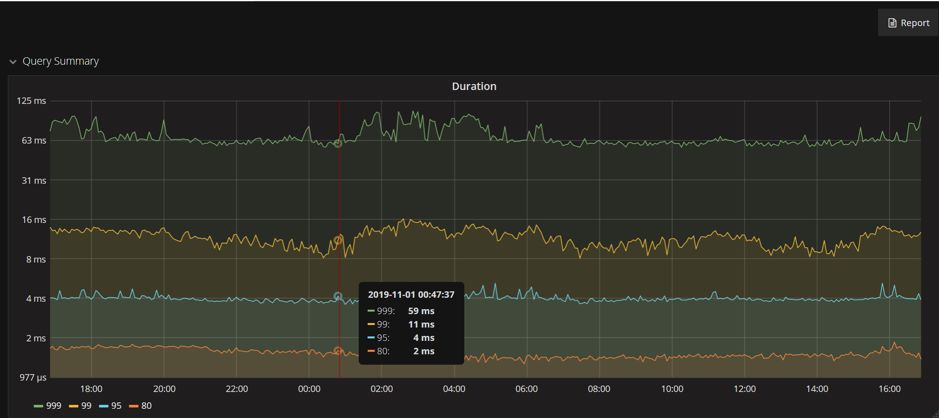This screenshot has width=939, height=418.
Task: Open the Duration panel title menu
Action: (474, 86)
